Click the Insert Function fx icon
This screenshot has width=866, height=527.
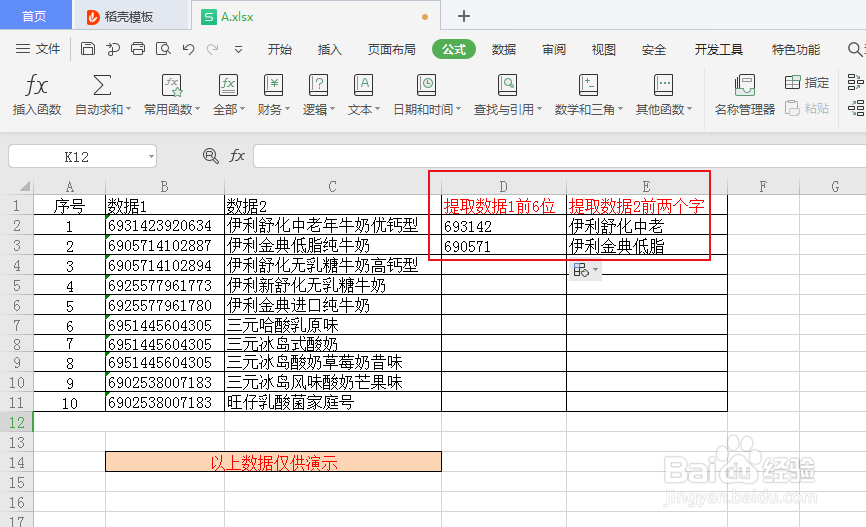pos(36,86)
